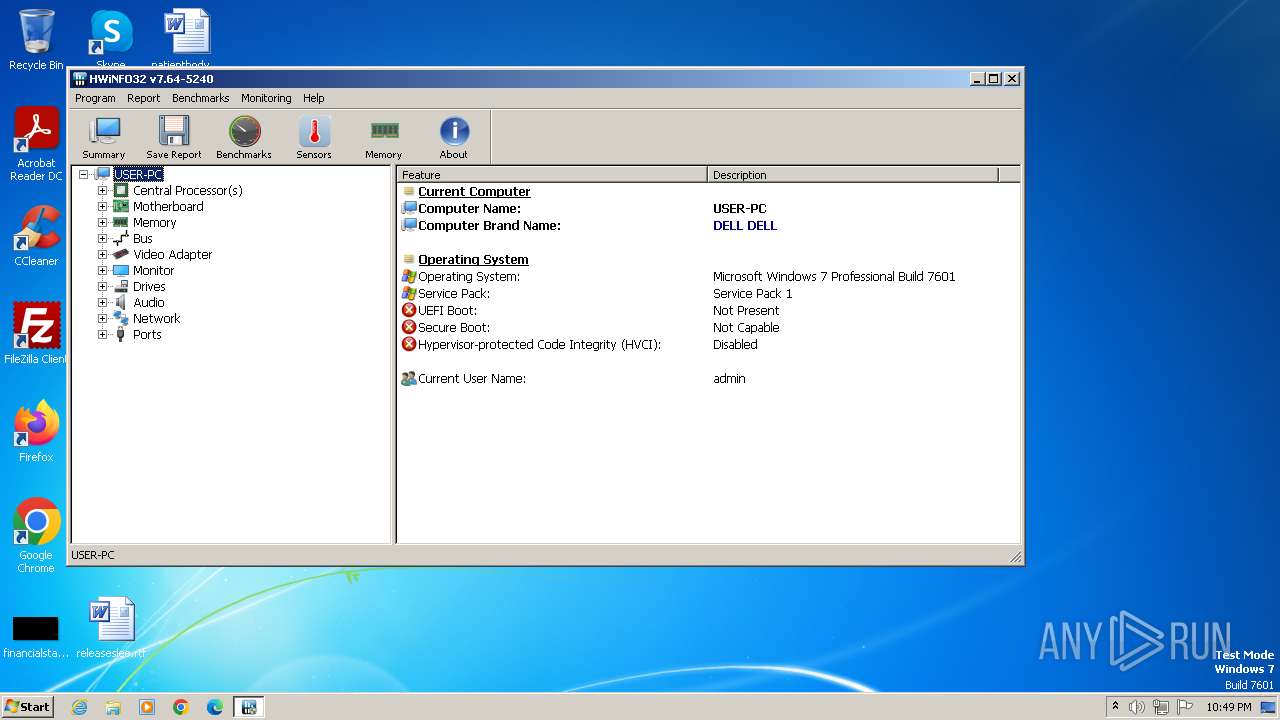Select the Memory tree node icon
1280x720 pixels.
point(121,222)
